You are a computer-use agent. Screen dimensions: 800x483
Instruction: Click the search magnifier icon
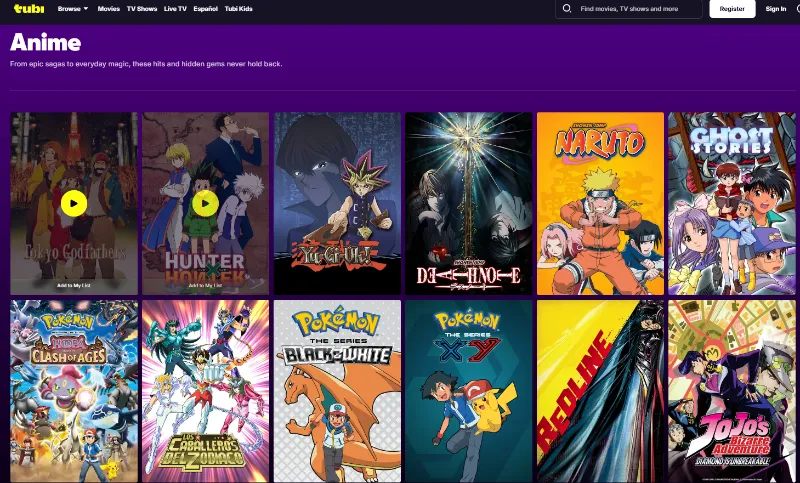coord(568,8)
